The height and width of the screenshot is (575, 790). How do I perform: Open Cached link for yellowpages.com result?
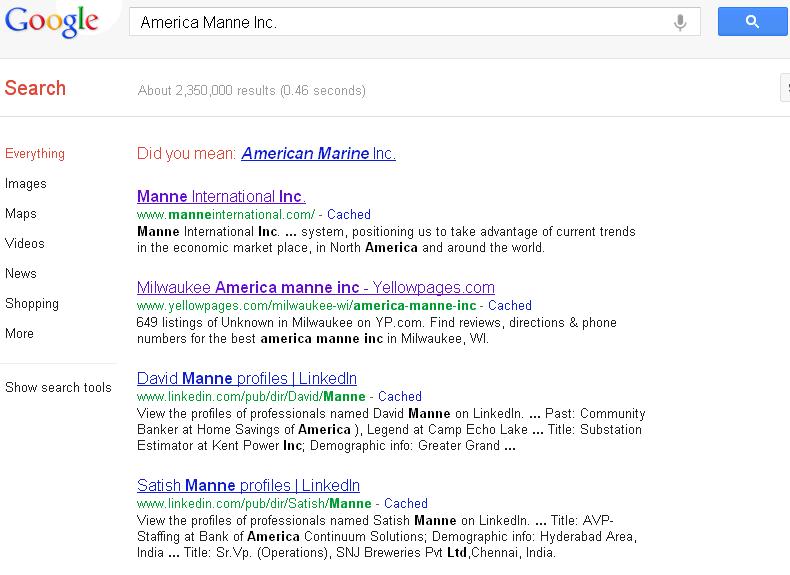tap(509, 306)
